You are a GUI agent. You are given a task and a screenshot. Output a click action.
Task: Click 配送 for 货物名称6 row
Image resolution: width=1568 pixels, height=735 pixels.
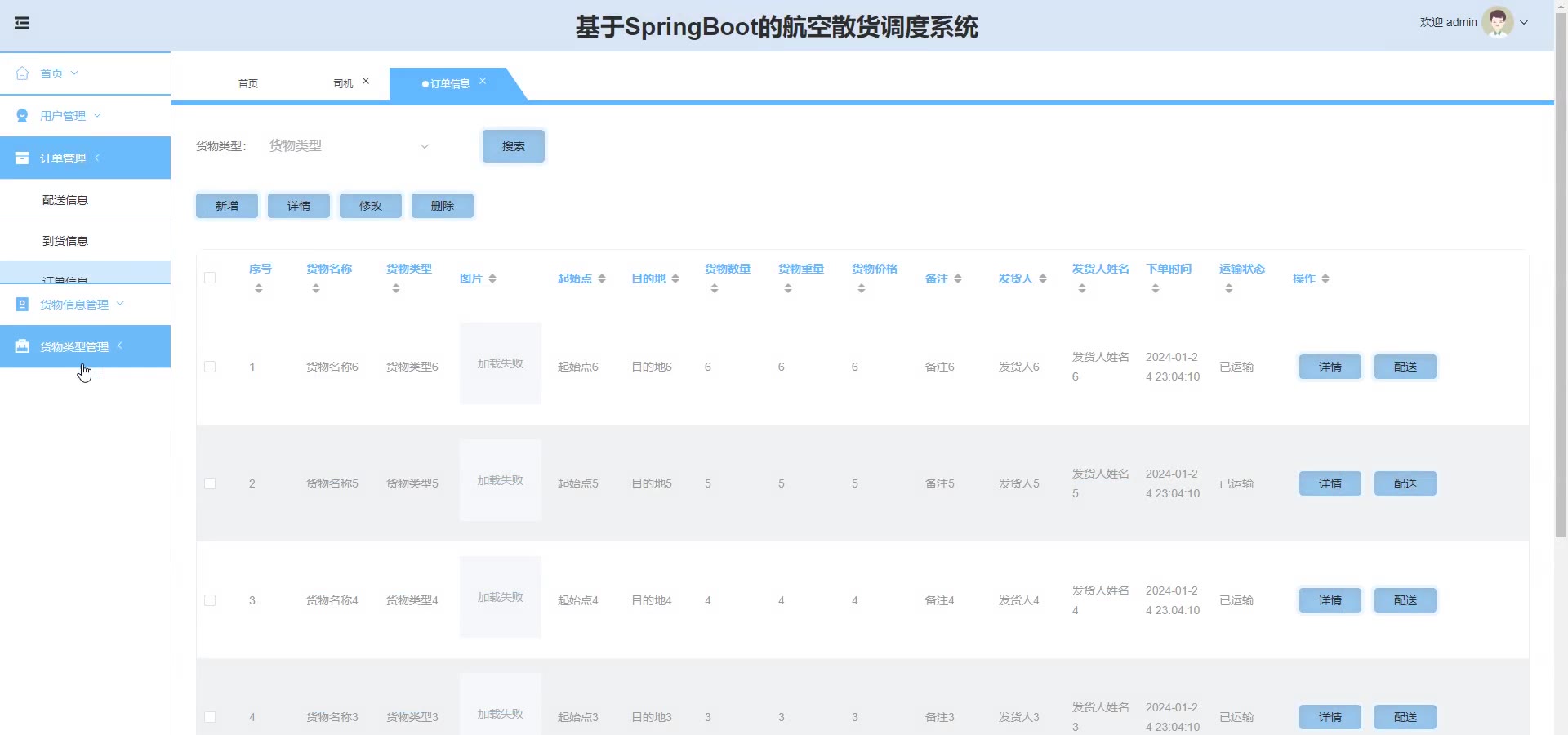1405,367
